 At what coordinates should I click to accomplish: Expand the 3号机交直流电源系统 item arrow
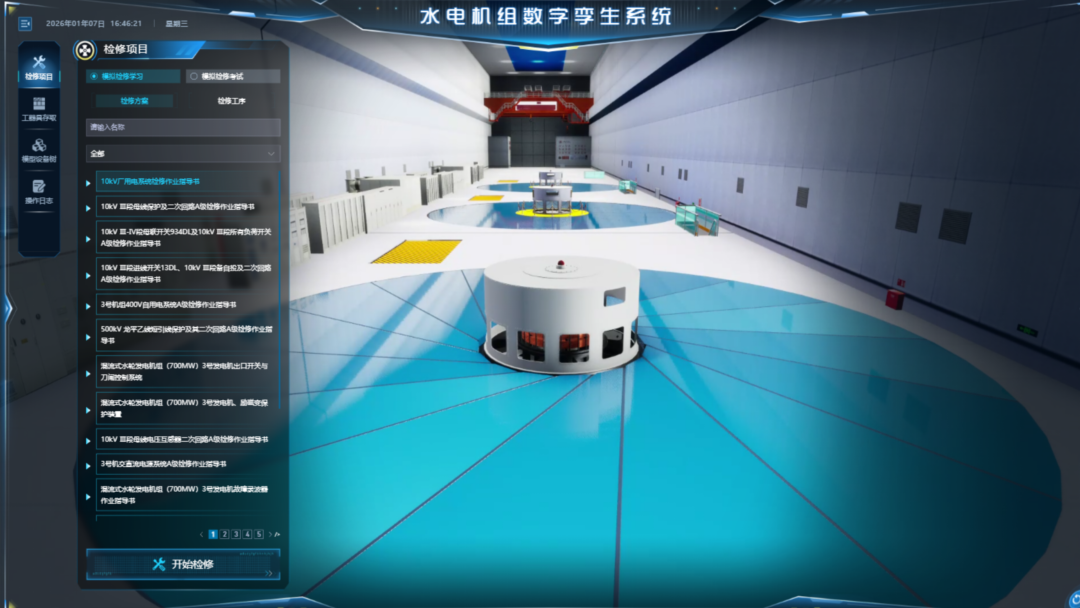[x=89, y=464]
